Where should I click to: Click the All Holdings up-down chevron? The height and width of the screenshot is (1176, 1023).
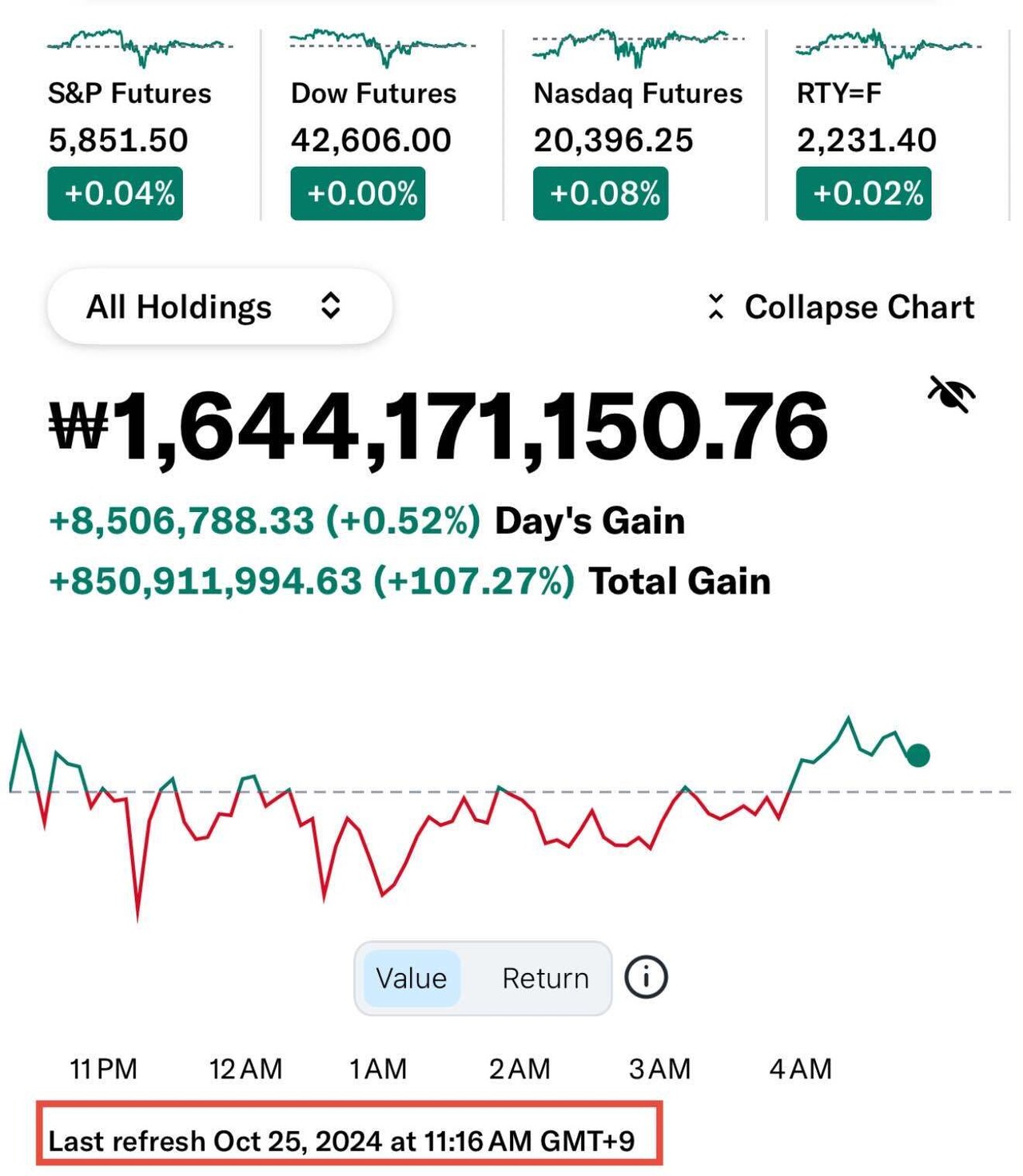(330, 306)
